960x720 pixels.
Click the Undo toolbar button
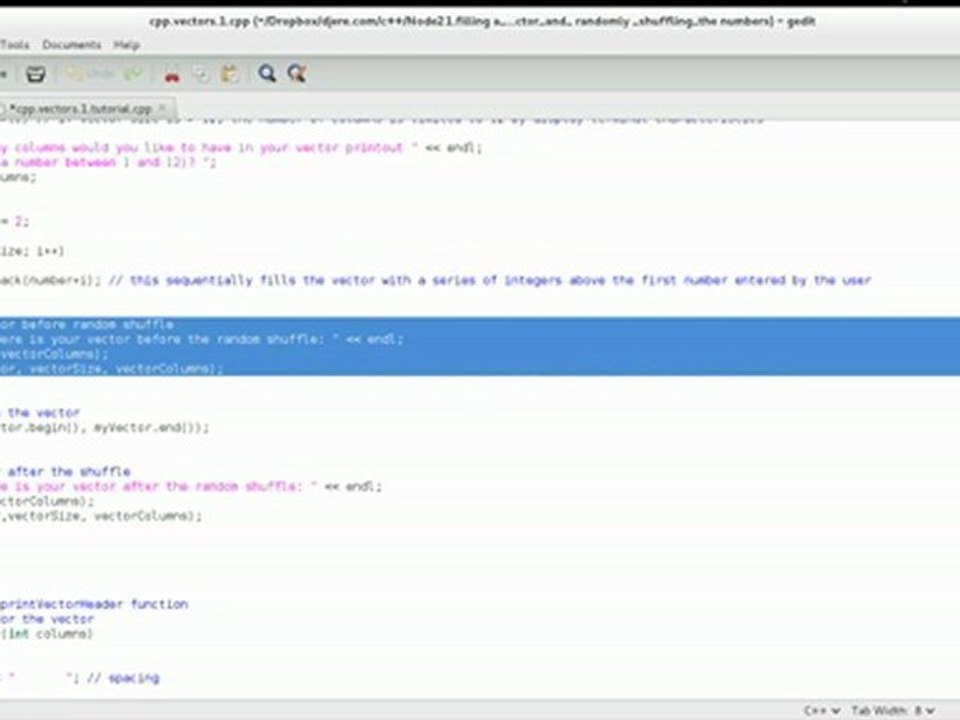(x=89, y=74)
